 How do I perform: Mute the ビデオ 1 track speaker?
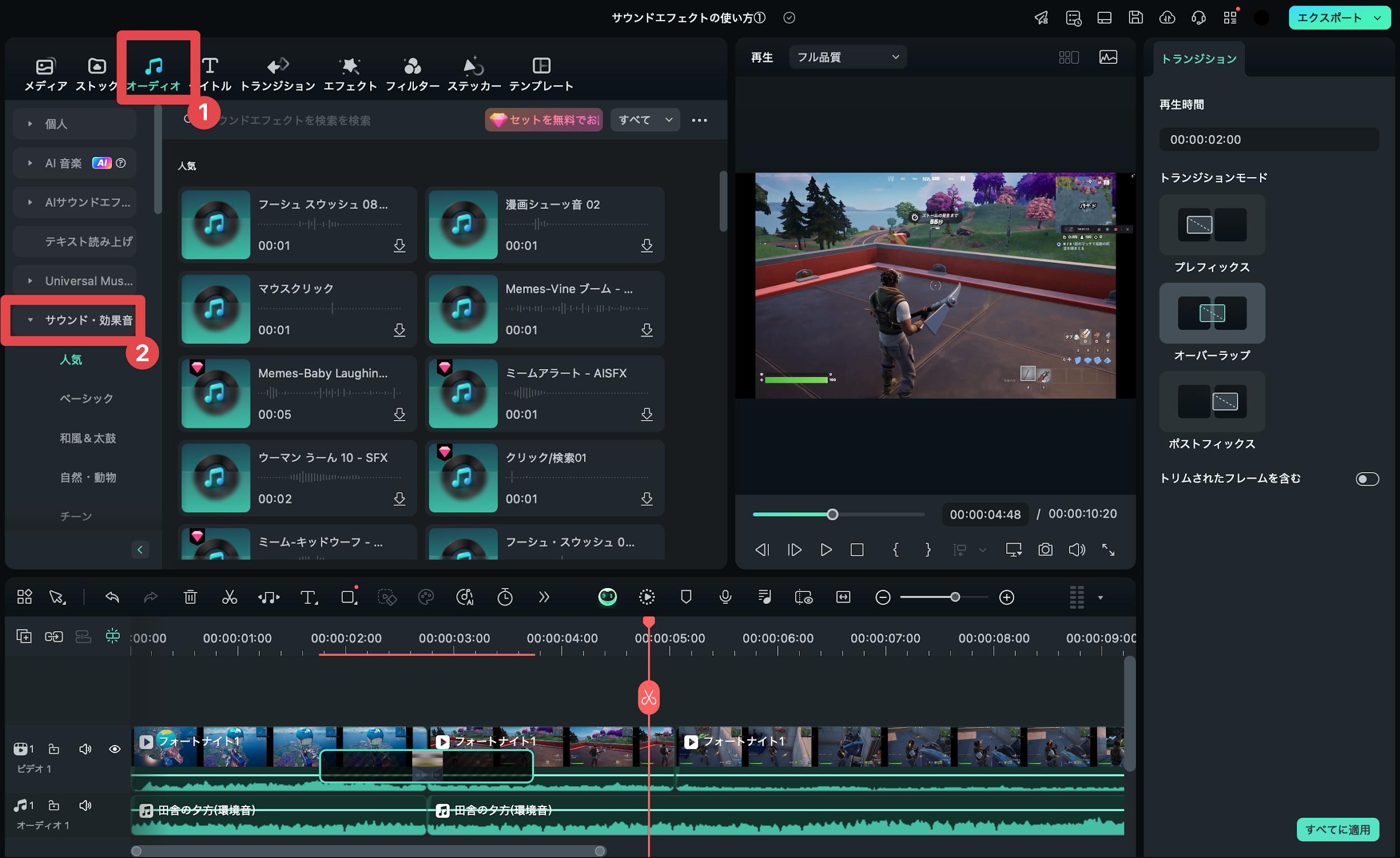(x=85, y=749)
